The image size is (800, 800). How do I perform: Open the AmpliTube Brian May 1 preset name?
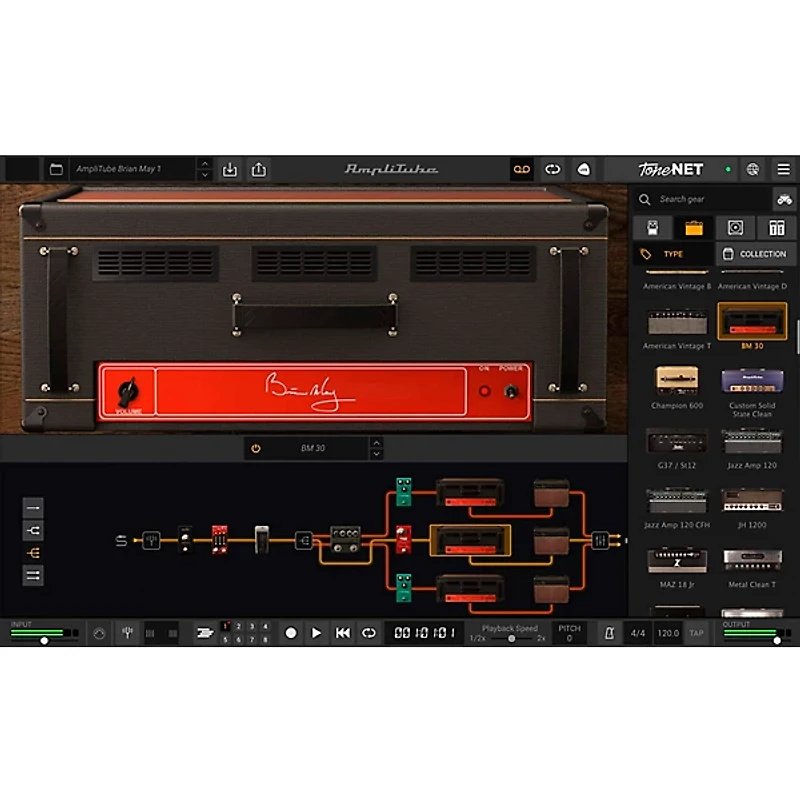(118, 169)
